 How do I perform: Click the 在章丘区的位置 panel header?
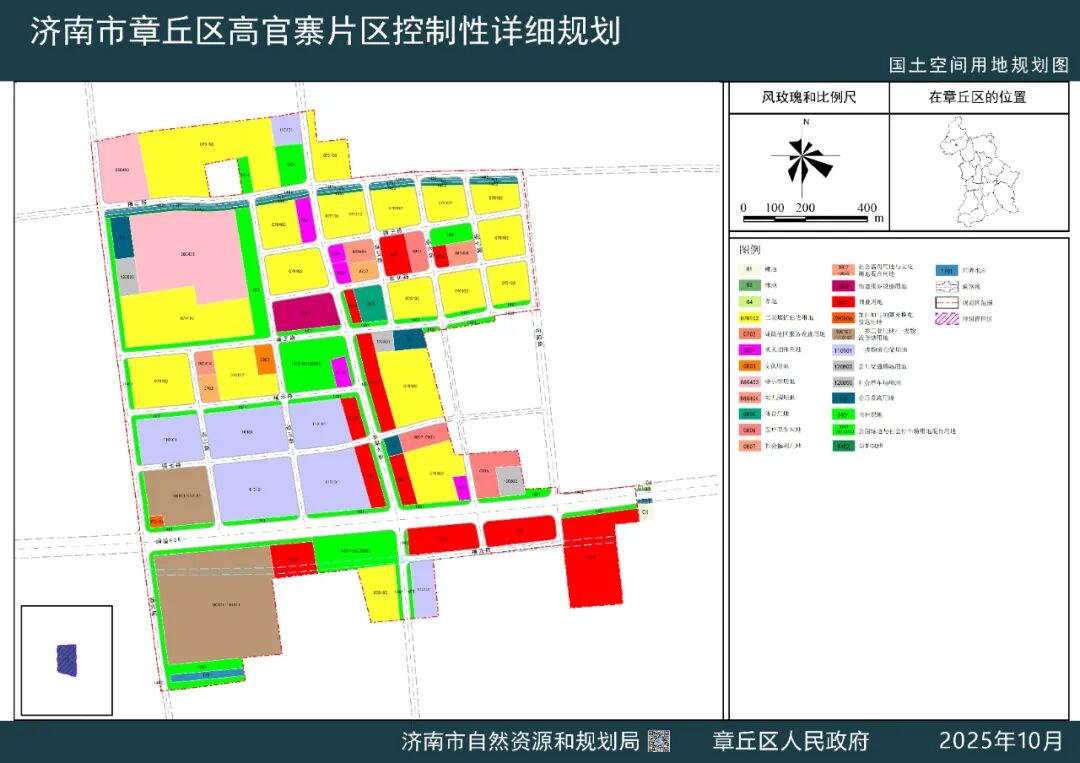[978, 98]
